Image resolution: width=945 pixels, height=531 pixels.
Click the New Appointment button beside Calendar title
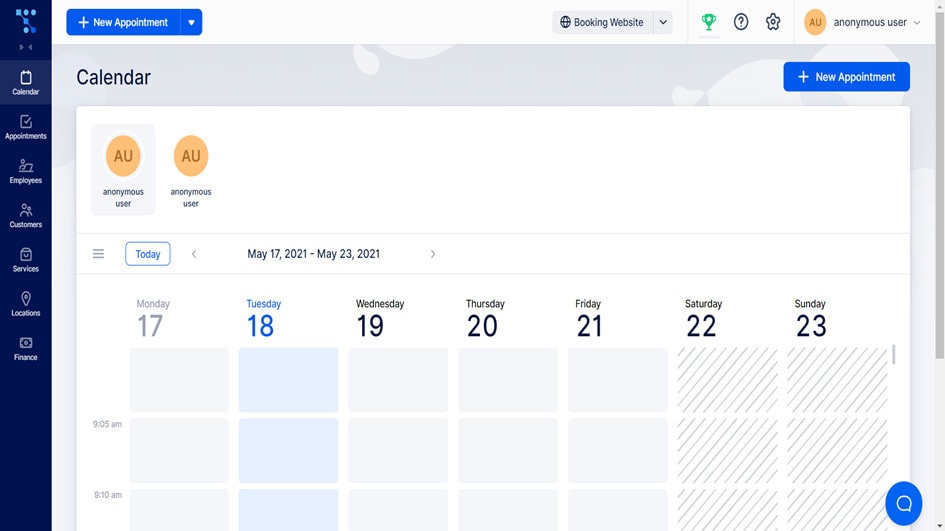tap(846, 77)
